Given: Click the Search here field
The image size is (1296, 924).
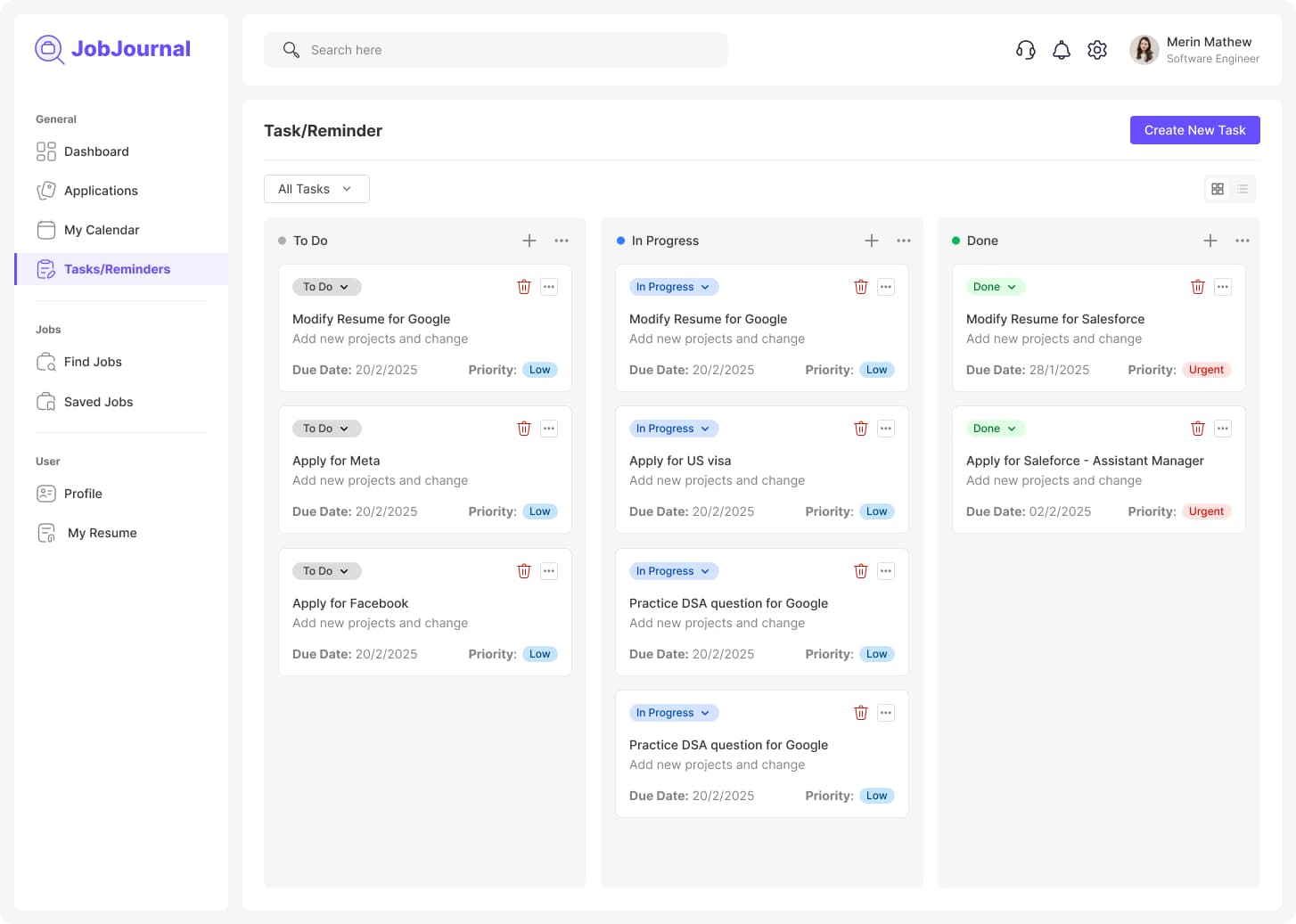Looking at the screenshot, I should point(496,50).
